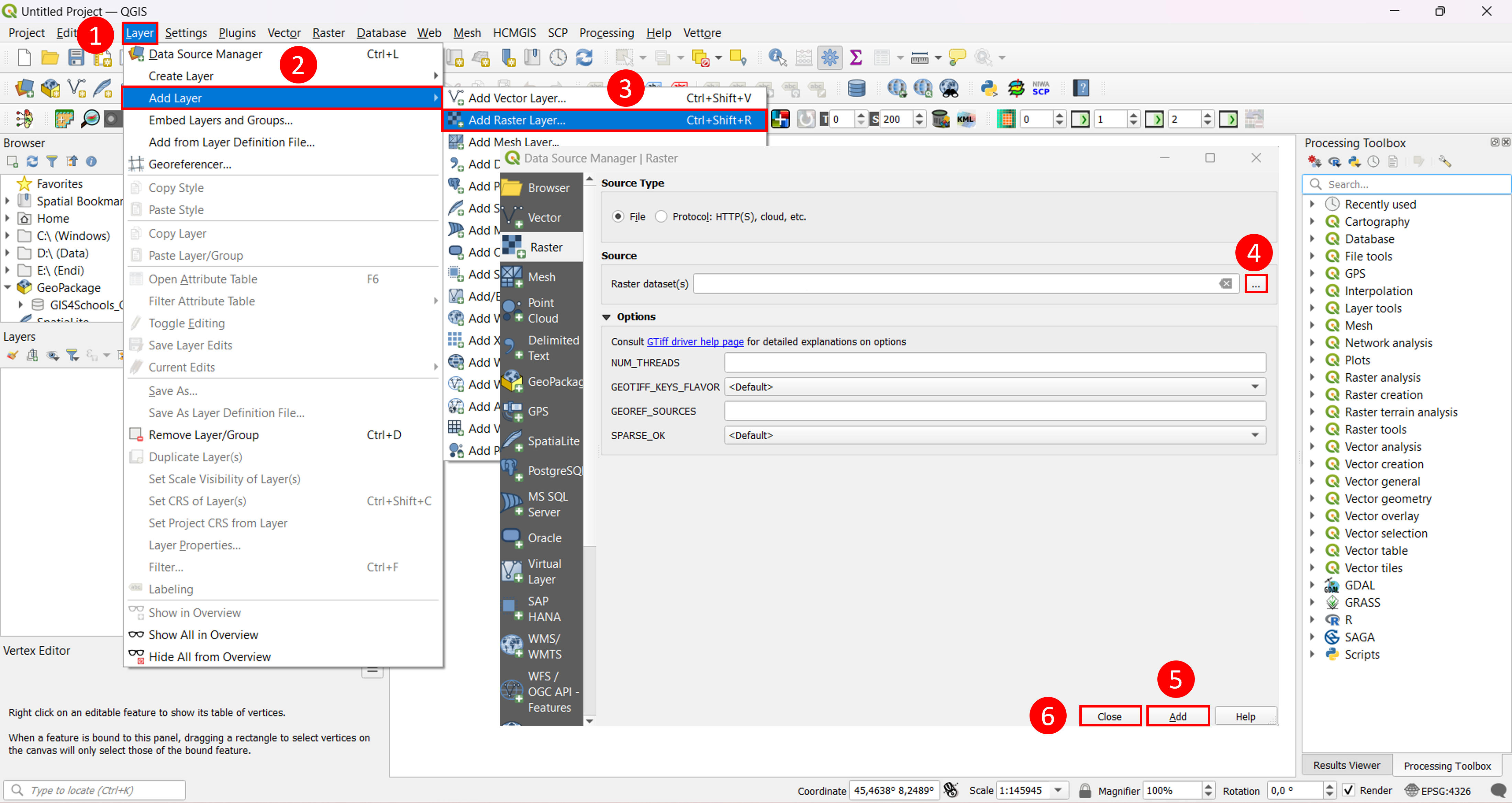Viewport: 1512px width, 803px height.
Task: Increase the Magnifier spinner value
Action: (1208, 786)
